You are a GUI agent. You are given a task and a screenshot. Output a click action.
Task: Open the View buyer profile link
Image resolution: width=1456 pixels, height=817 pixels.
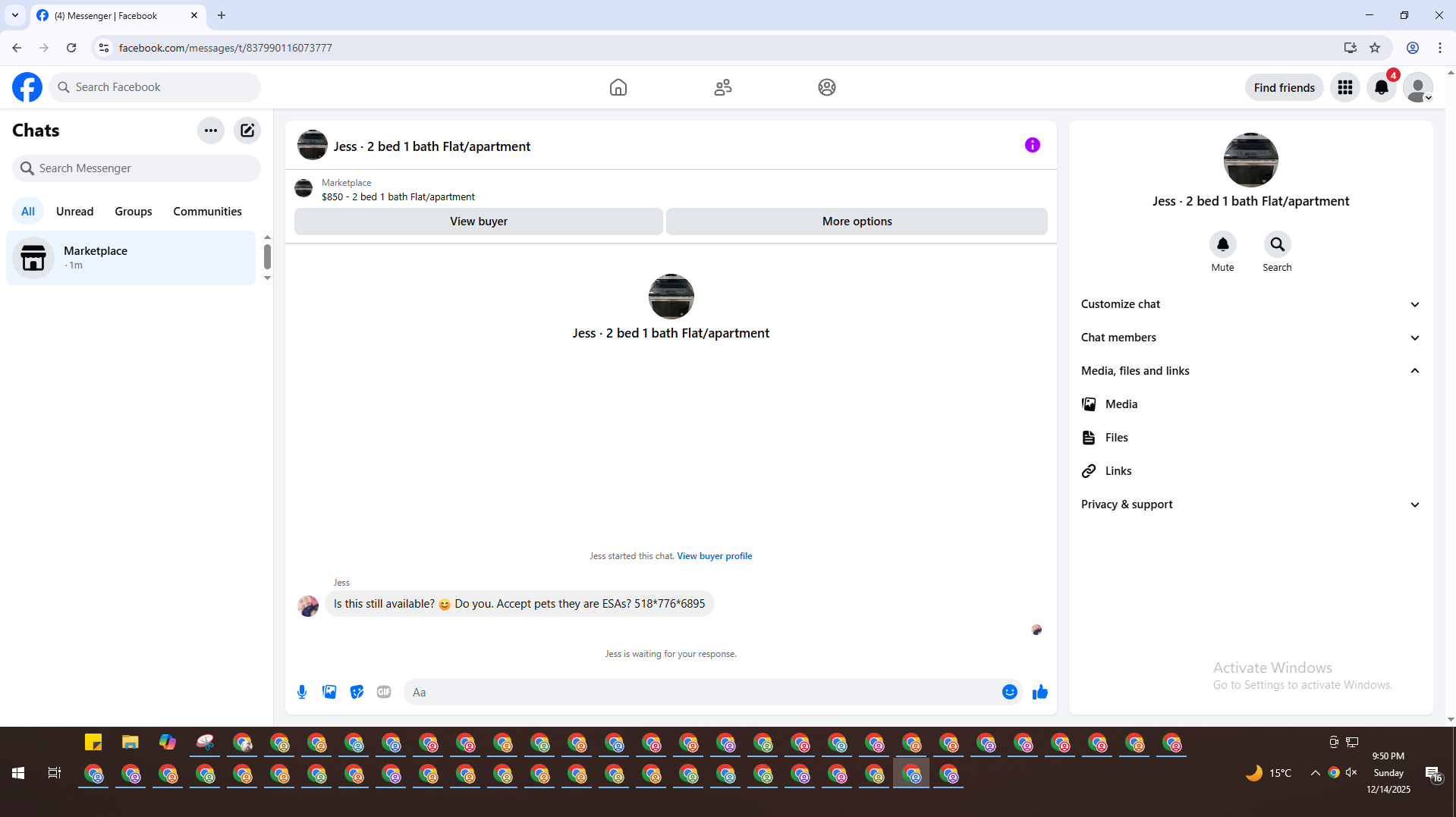tap(714, 556)
